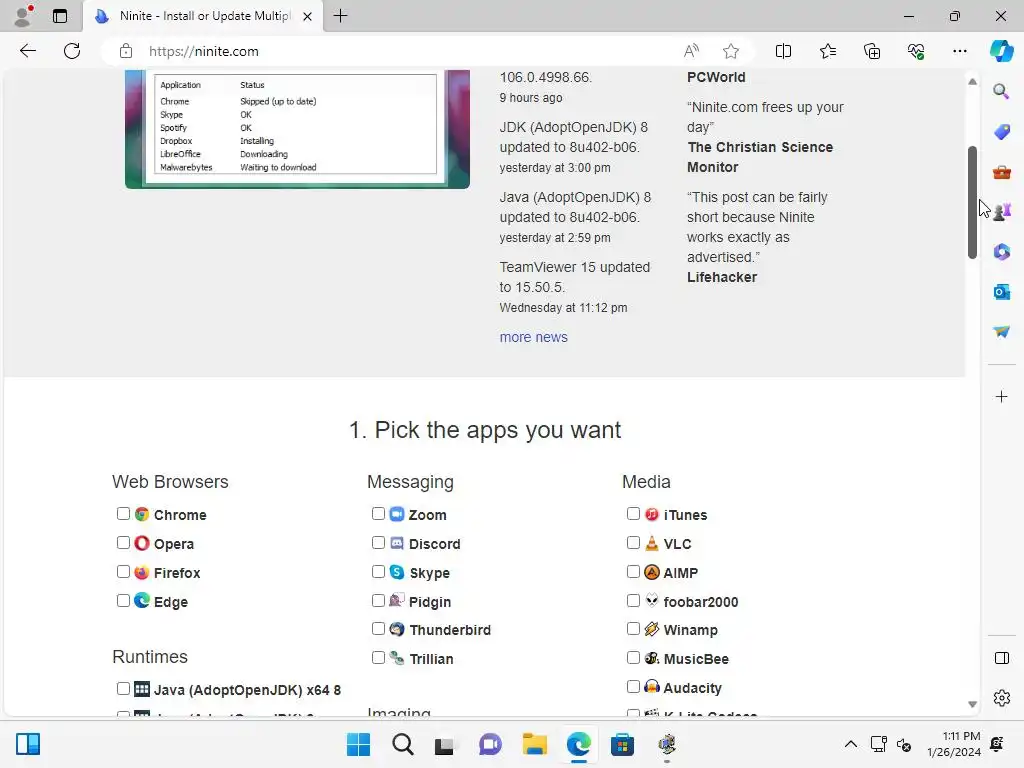Tick the Thunderbird checkbox
The width and height of the screenshot is (1024, 768).
(378, 628)
